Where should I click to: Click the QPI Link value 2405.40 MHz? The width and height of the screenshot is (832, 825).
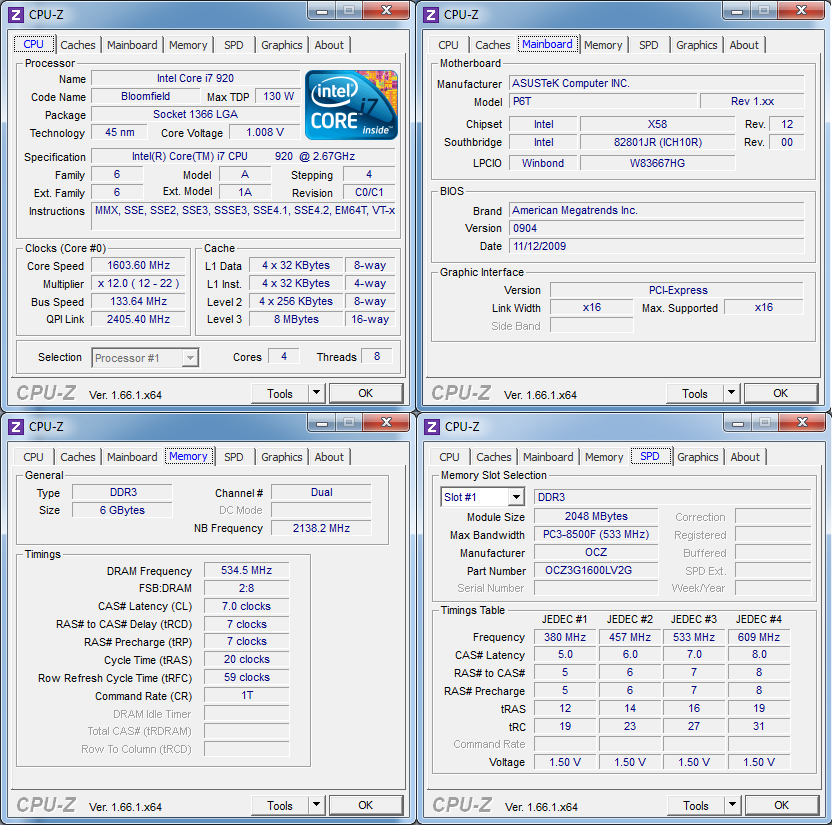tap(138, 319)
